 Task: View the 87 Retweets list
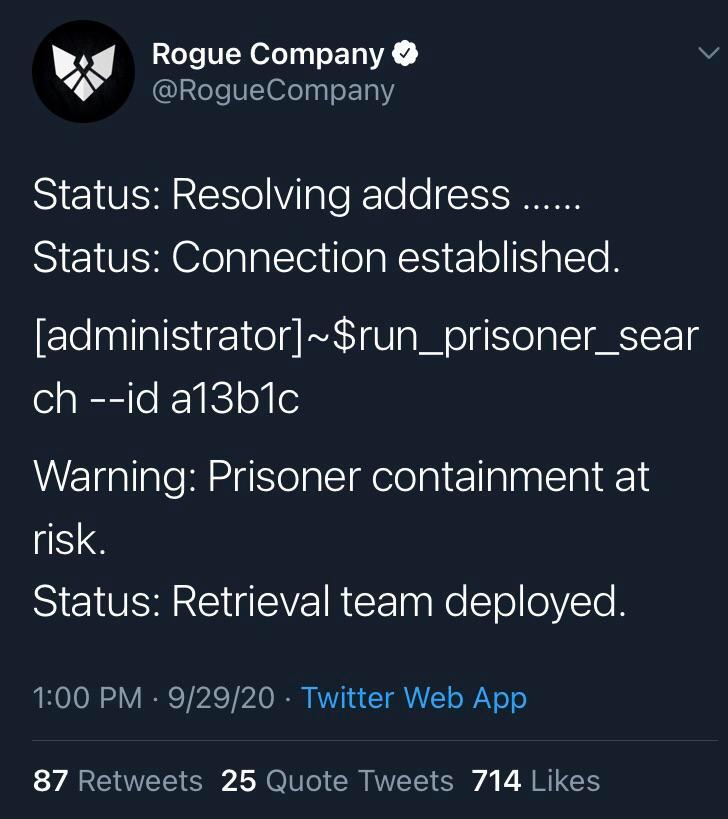click(x=117, y=780)
